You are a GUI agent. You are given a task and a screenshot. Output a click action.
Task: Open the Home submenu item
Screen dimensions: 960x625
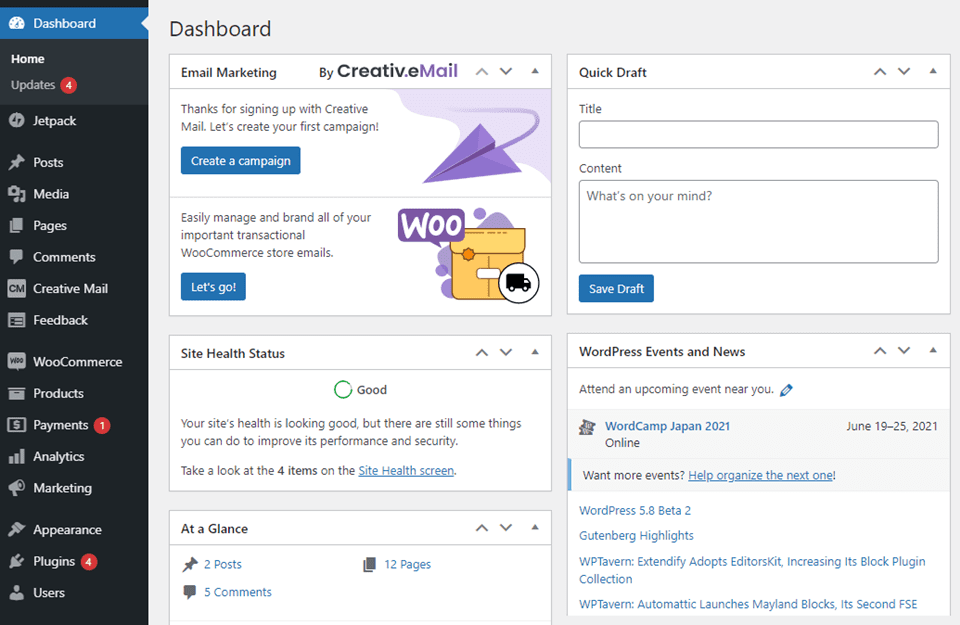[28, 59]
